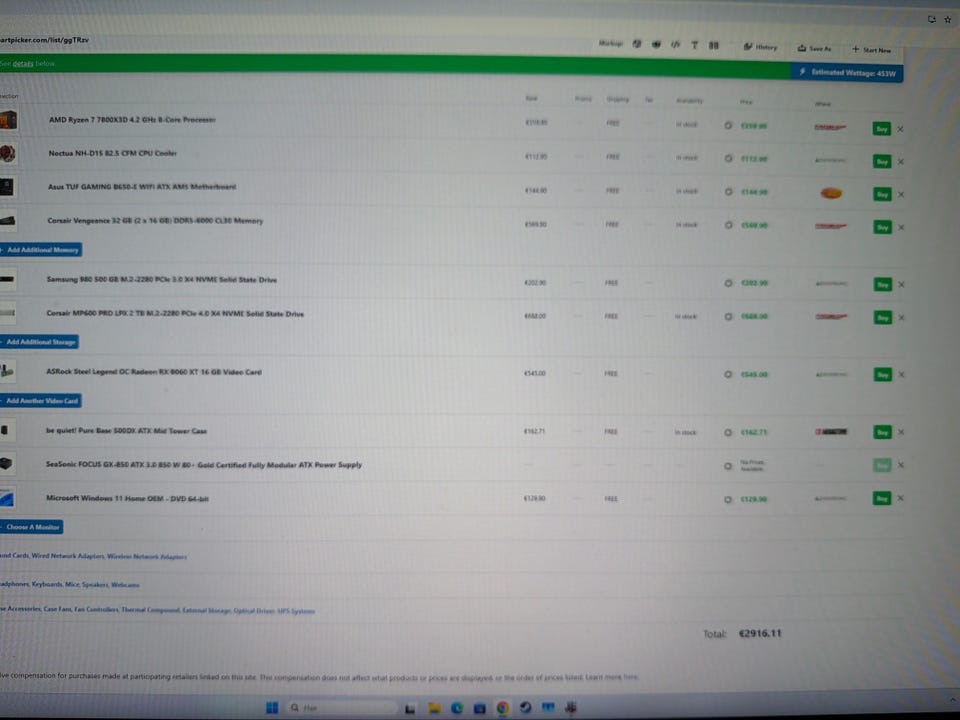Click the Estimated Wattage 453W badge
960x720 pixels.
(x=847, y=73)
